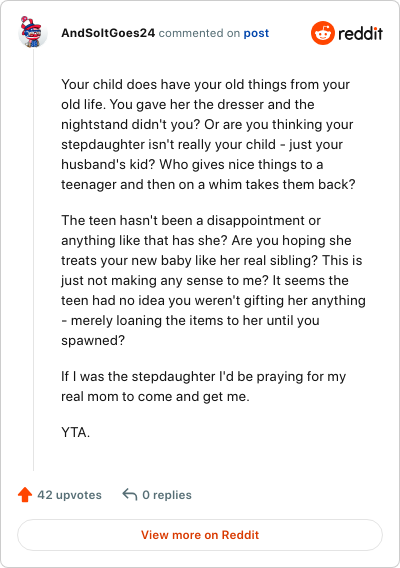The height and width of the screenshot is (568, 400).
Task: Click "View more on Reddit" button
Action: pyautogui.click(x=200, y=535)
